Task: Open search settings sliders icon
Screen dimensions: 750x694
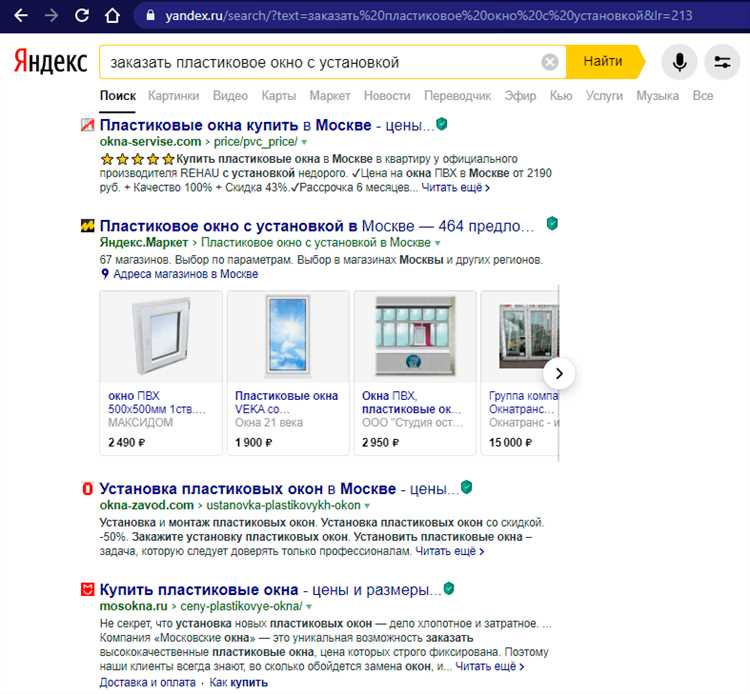Action: (x=722, y=62)
